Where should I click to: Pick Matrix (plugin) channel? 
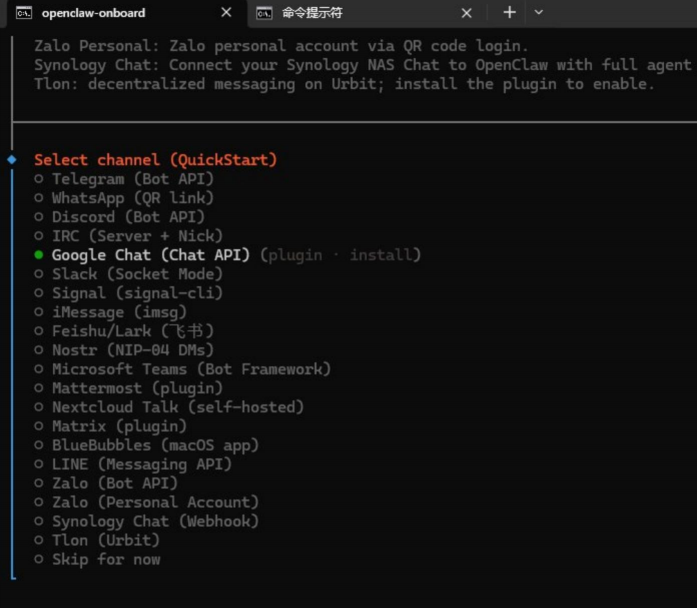click(x=119, y=426)
